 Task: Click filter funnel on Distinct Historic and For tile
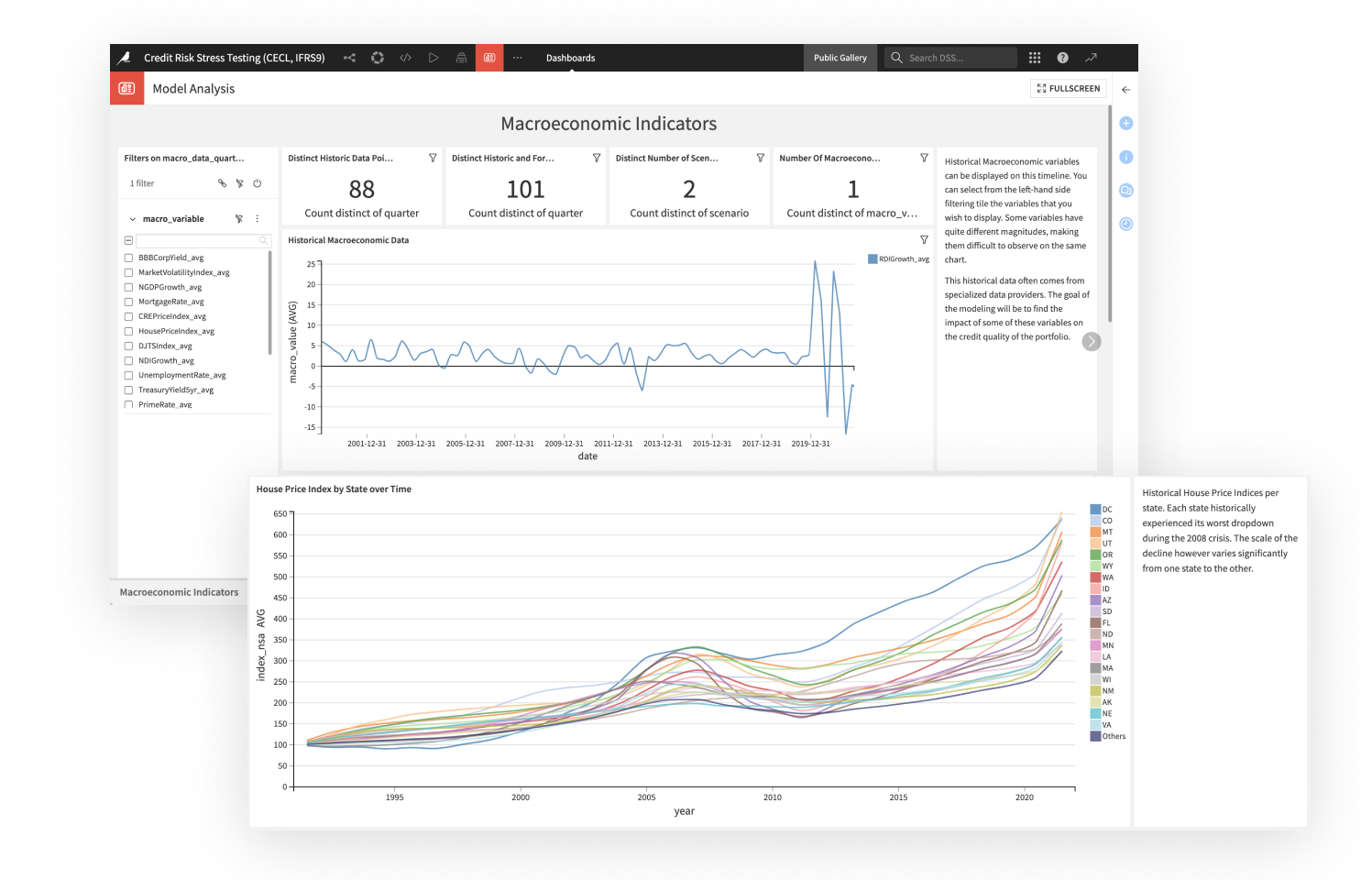pyautogui.click(x=597, y=158)
